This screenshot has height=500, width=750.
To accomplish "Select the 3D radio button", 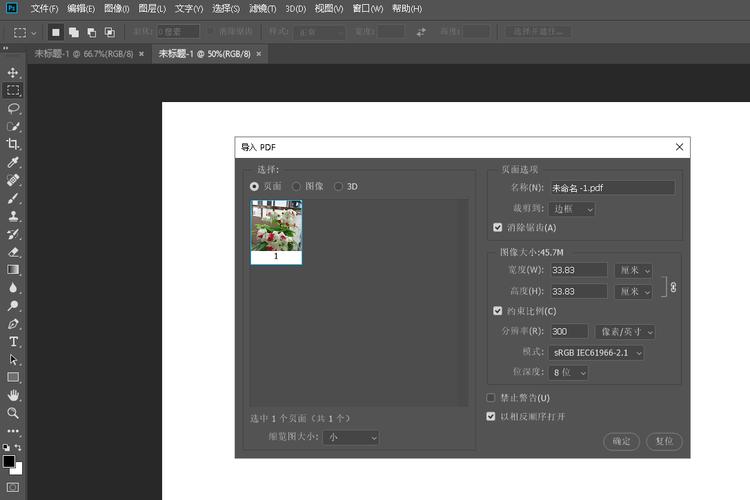I will point(339,187).
